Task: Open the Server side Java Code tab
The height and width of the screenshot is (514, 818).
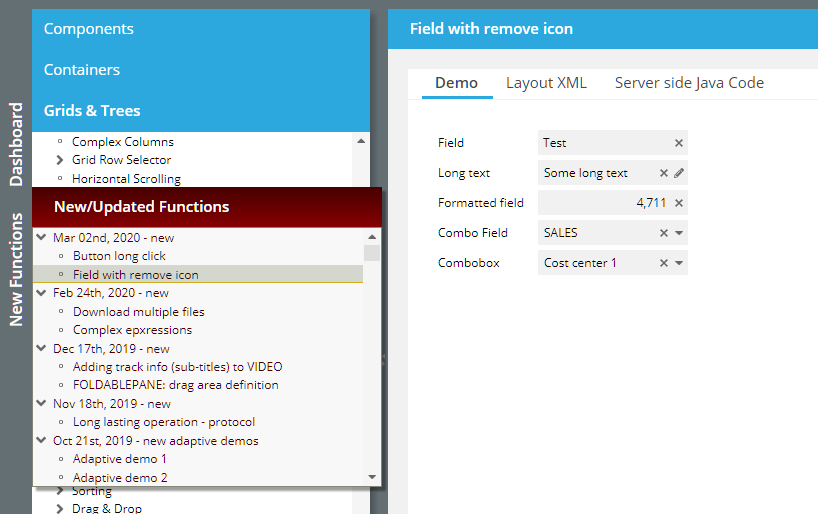Action: [x=689, y=83]
